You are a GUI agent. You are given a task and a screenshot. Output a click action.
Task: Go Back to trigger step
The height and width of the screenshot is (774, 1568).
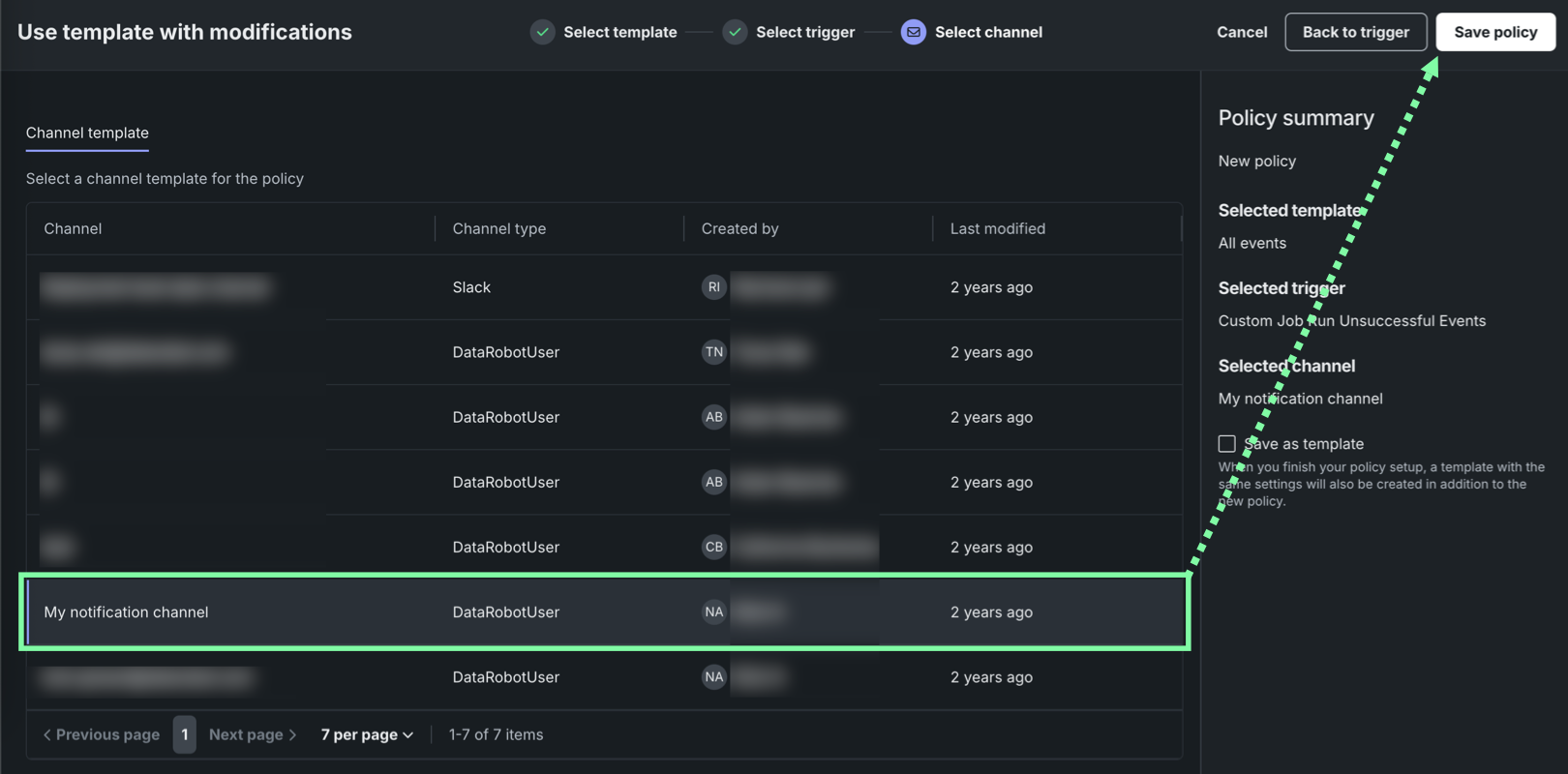pyautogui.click(x=1355, y=32)
